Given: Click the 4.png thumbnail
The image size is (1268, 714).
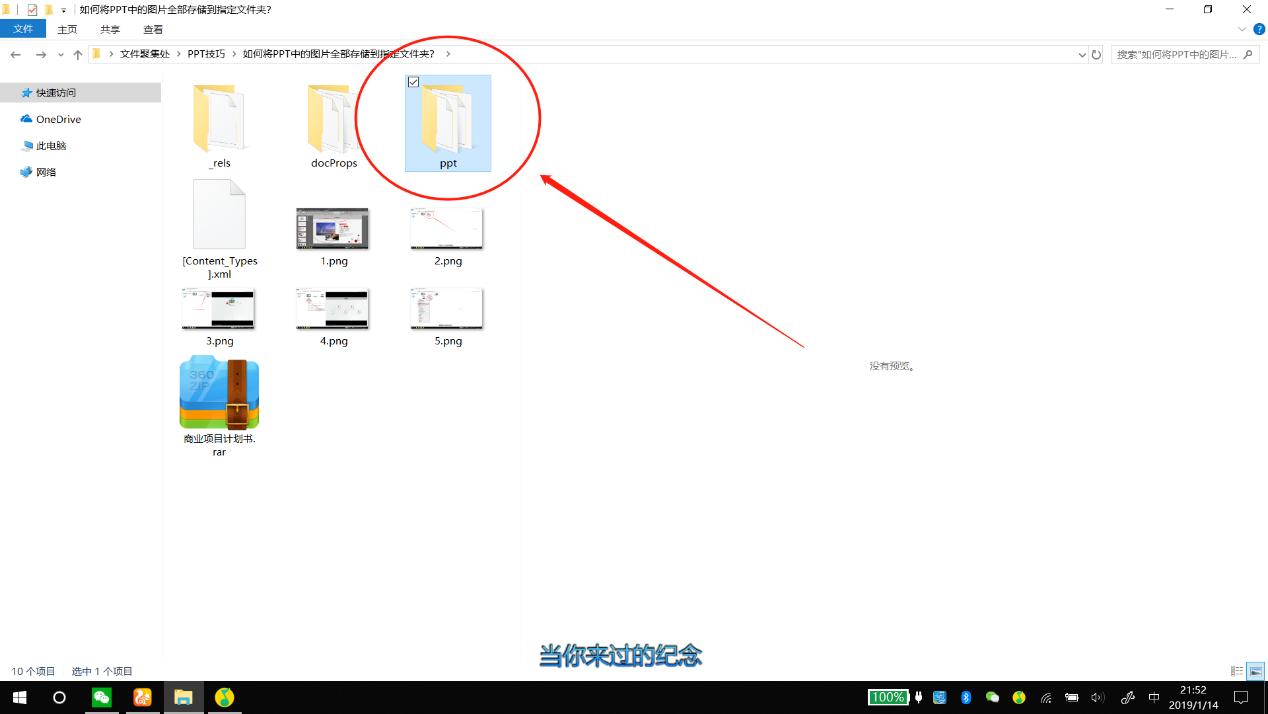Looking at the screenshot, I should pos(333,309).
